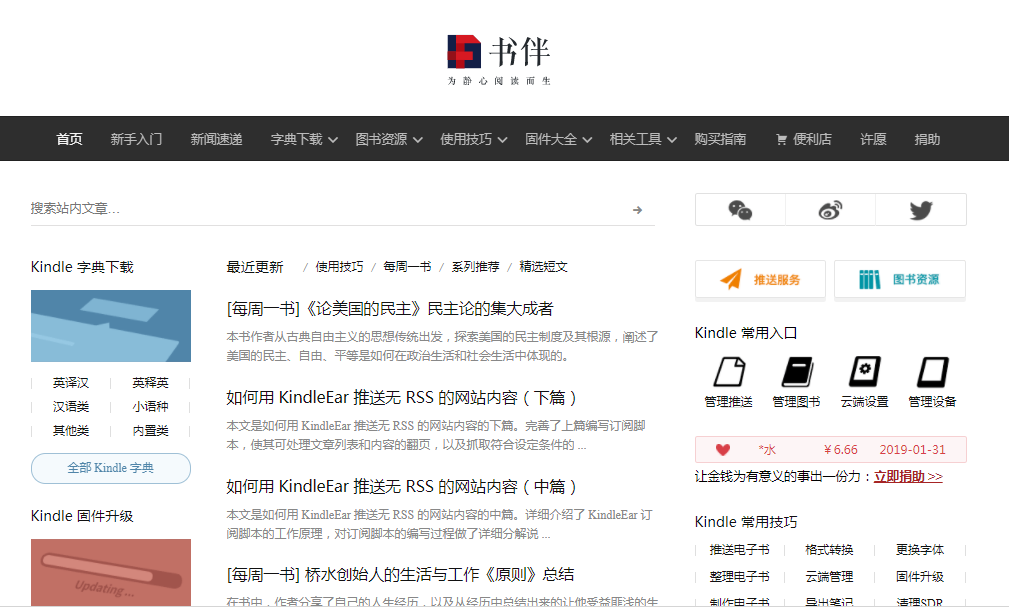Open 英释英 dictionary category

(x=151, y=383)
